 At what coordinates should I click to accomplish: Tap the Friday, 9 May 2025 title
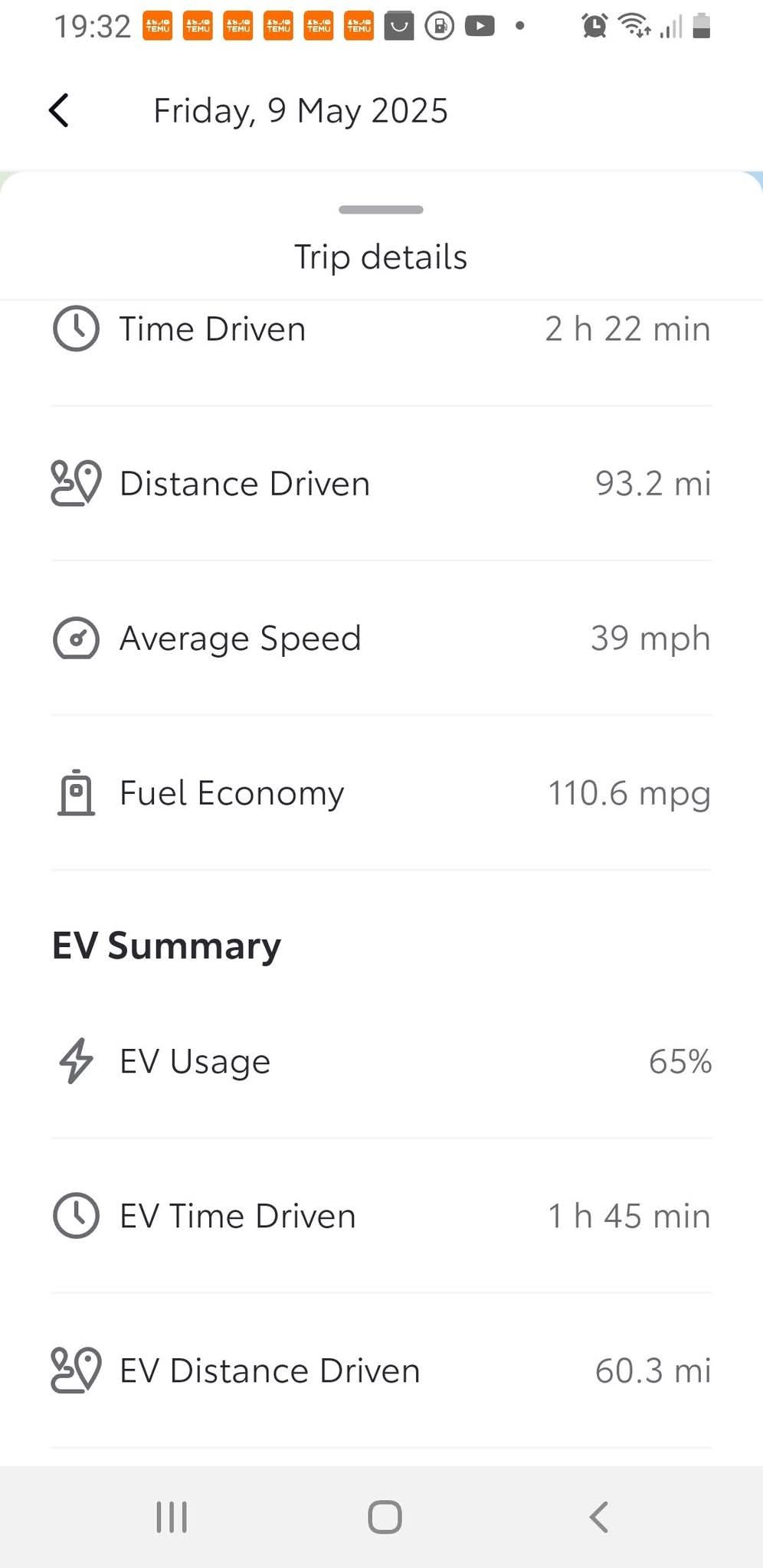pos(300,110)
